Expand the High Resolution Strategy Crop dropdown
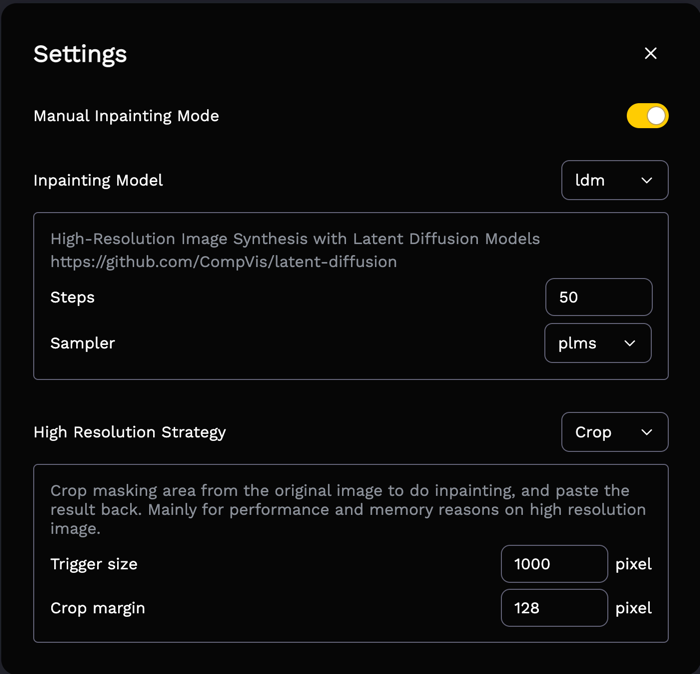Viewport: 700px width, 674px height. 614,432
